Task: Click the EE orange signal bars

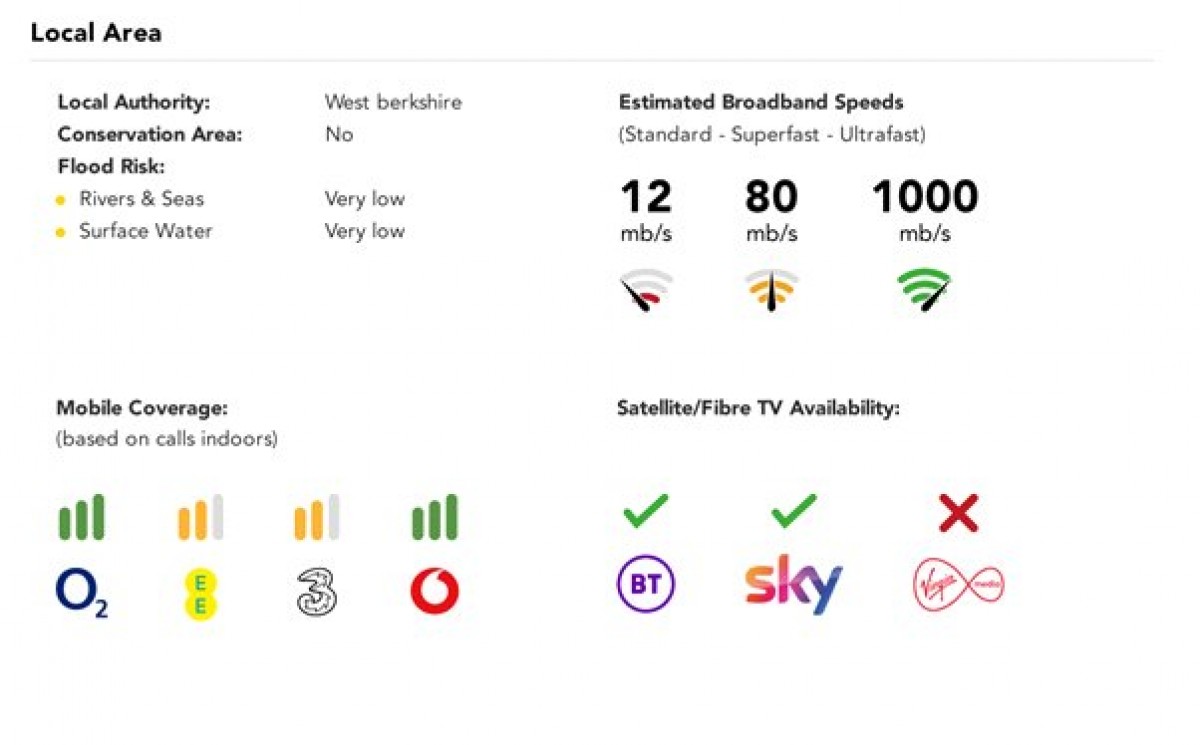Action: pos(200,517)
